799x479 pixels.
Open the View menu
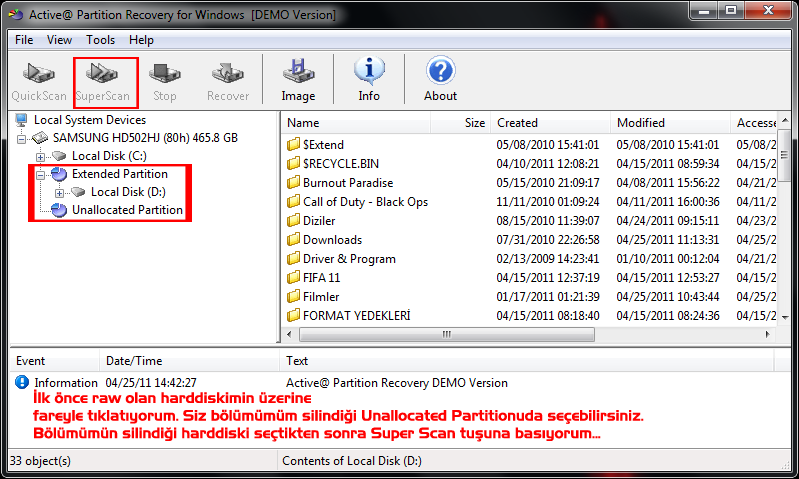59,40
